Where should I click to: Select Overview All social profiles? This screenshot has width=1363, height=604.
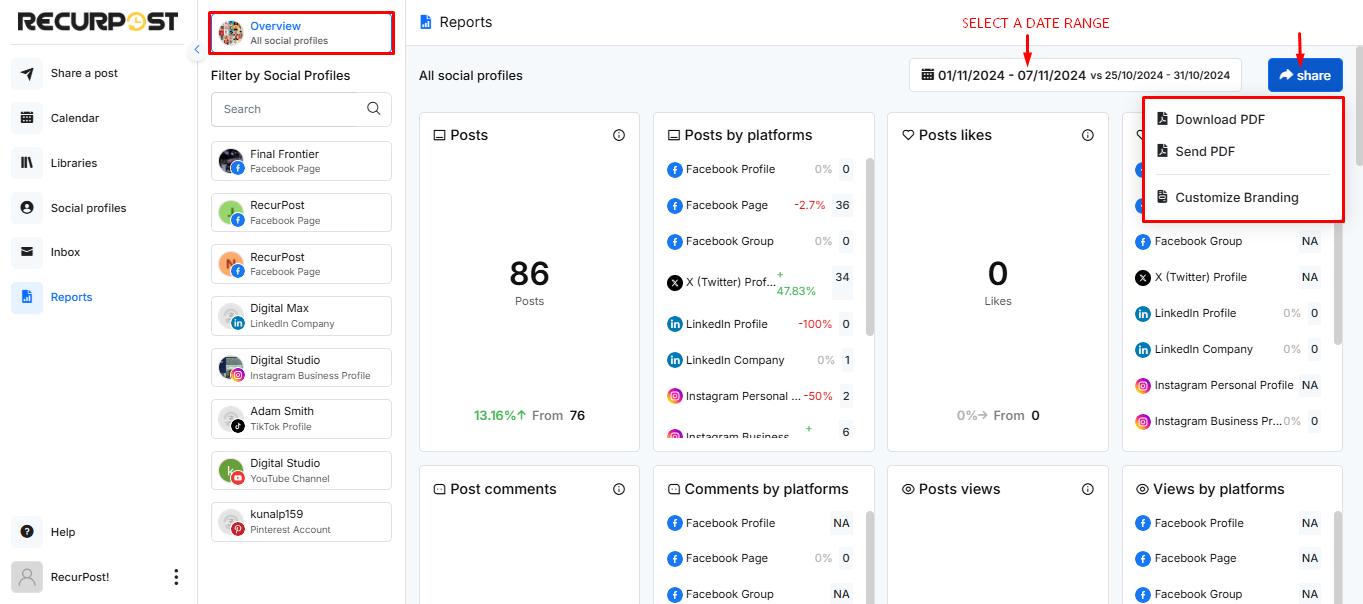(x=301, y=33)
